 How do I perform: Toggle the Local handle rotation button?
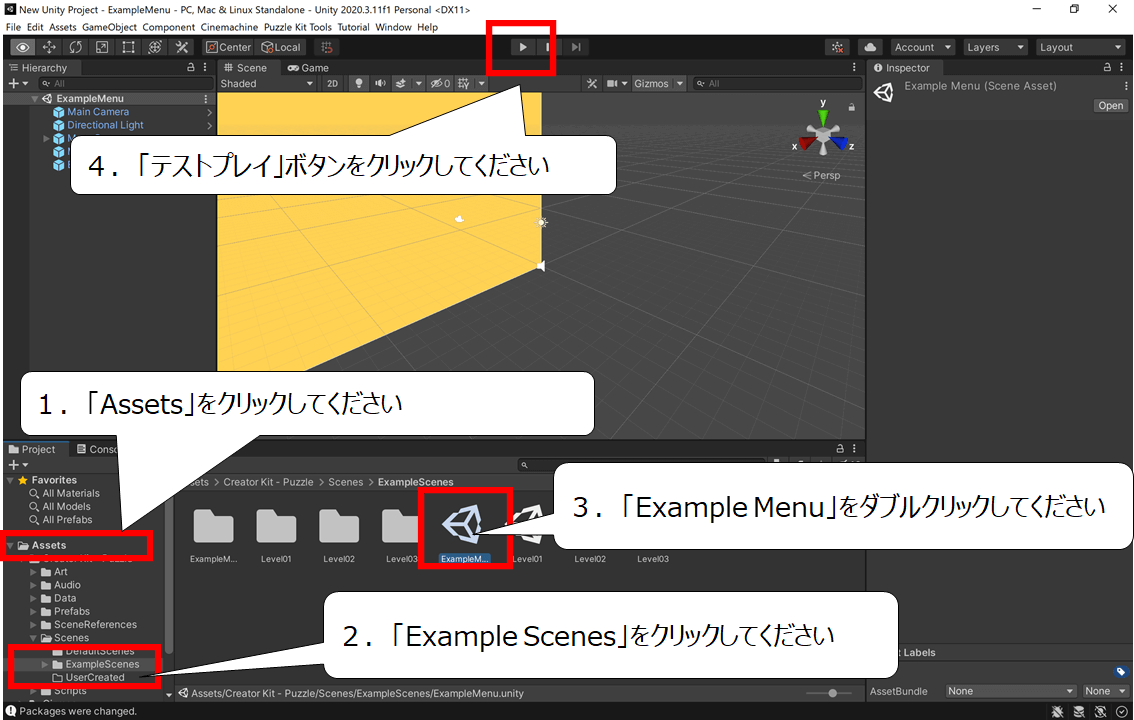pyautogui.click(x=281, y=47)
